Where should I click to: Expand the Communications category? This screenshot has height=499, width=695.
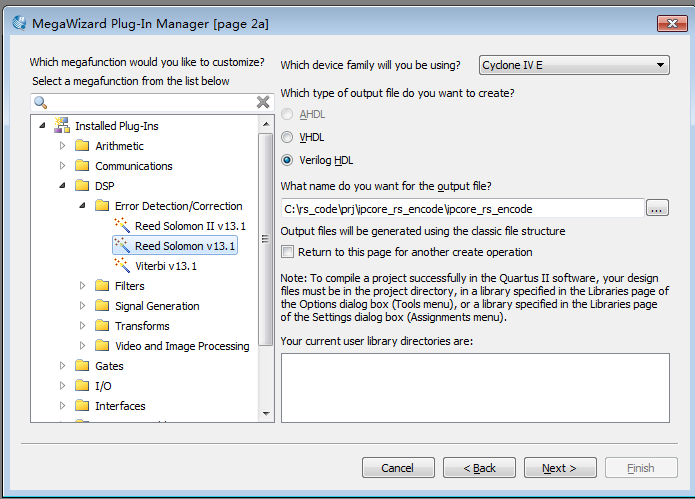pos(62,165)
